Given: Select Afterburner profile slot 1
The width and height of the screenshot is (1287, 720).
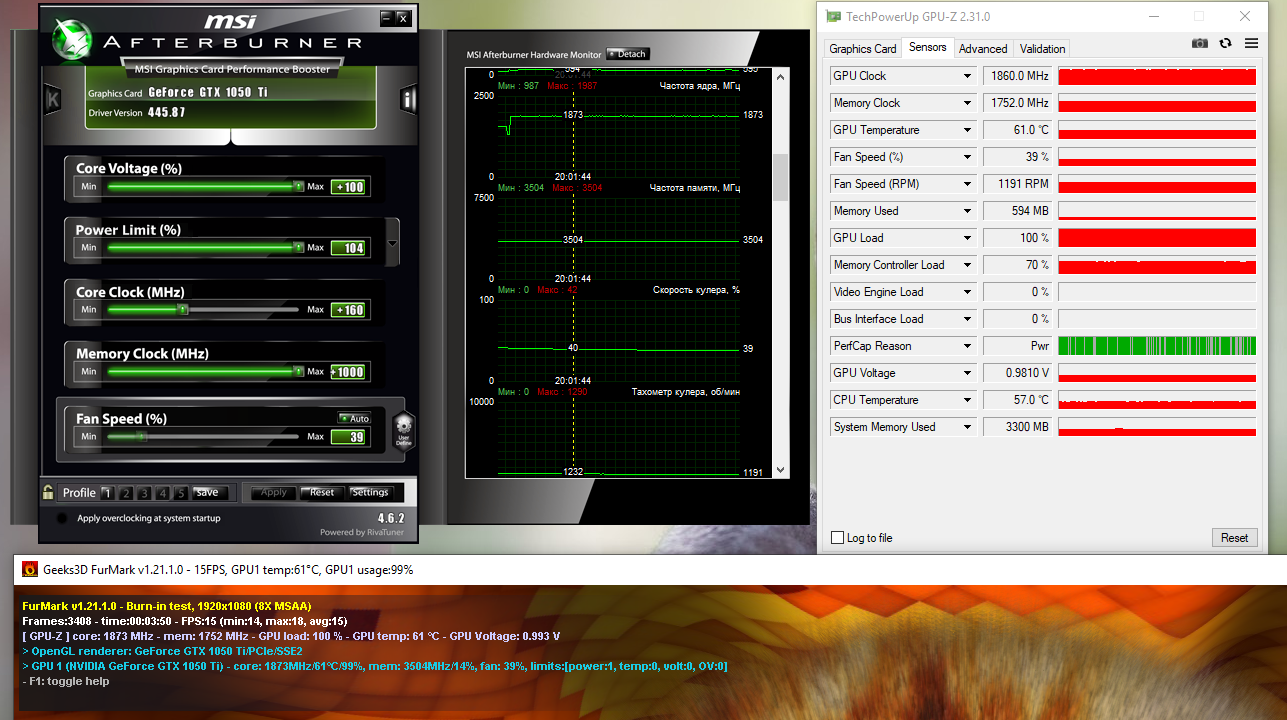Looking at the screenshot, I should pyautogui.click(x=108, y=493).
